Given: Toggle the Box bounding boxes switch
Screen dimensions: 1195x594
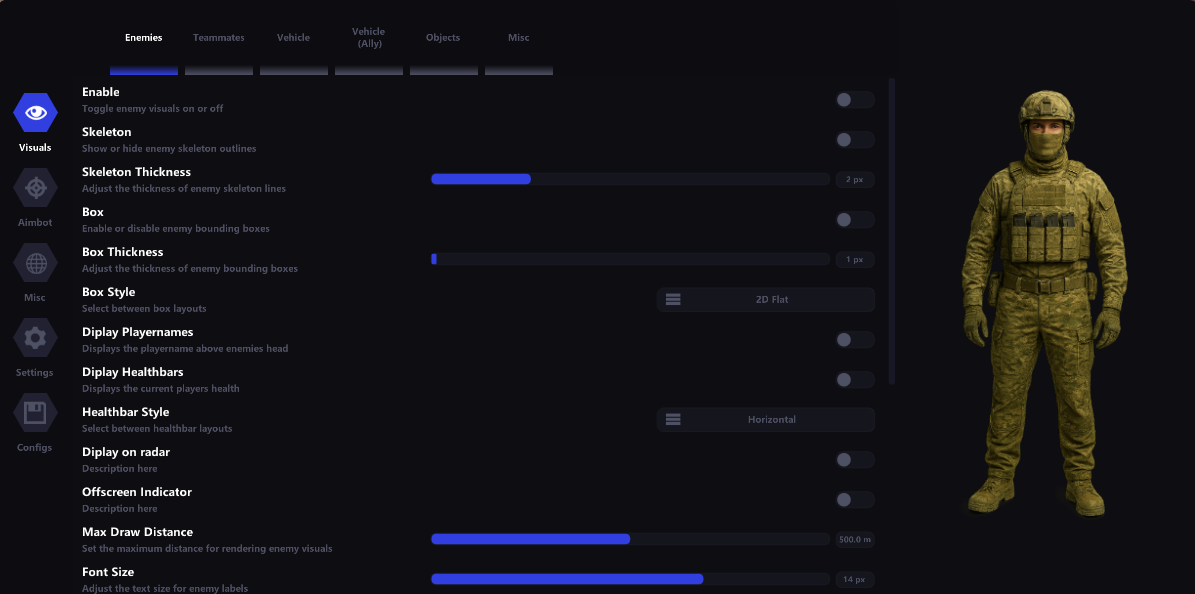Looking at the screenshot, I should (854, 220).
